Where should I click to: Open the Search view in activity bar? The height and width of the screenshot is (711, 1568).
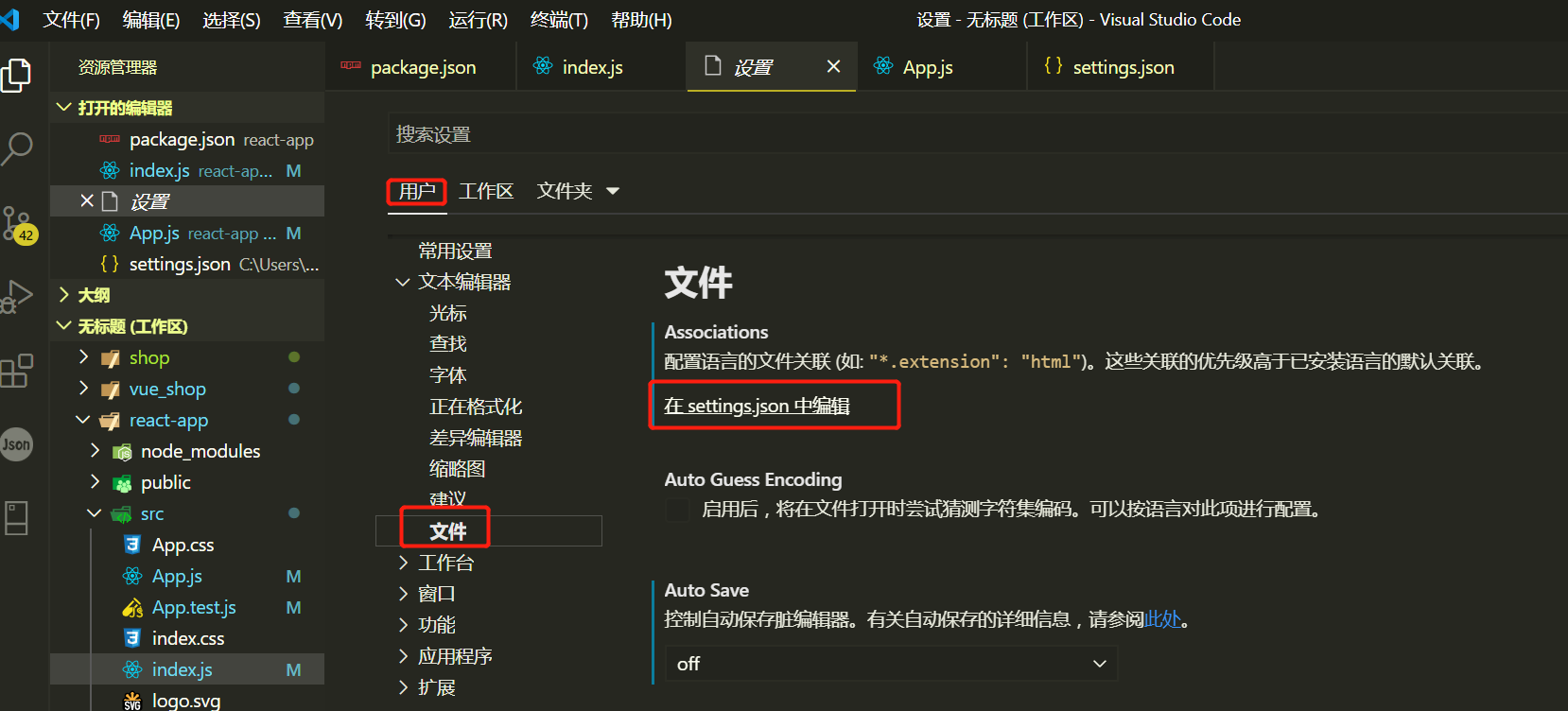click(16, 148)
